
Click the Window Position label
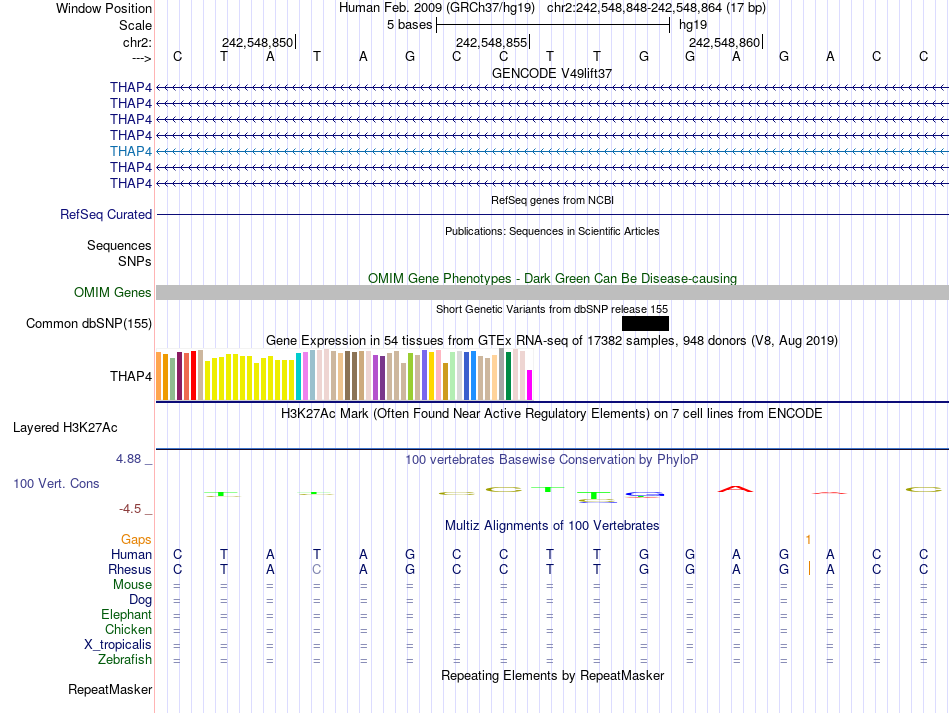(104, 8)
